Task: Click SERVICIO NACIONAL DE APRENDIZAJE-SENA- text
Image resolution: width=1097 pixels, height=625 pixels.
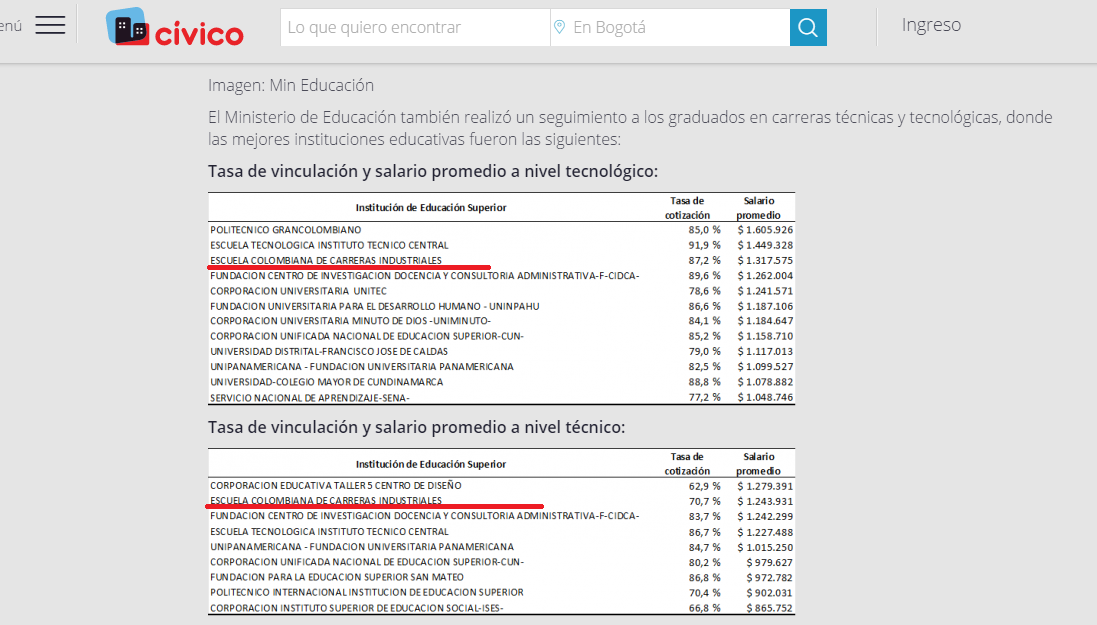Action: pyautogui.click(x=310, y=398)
